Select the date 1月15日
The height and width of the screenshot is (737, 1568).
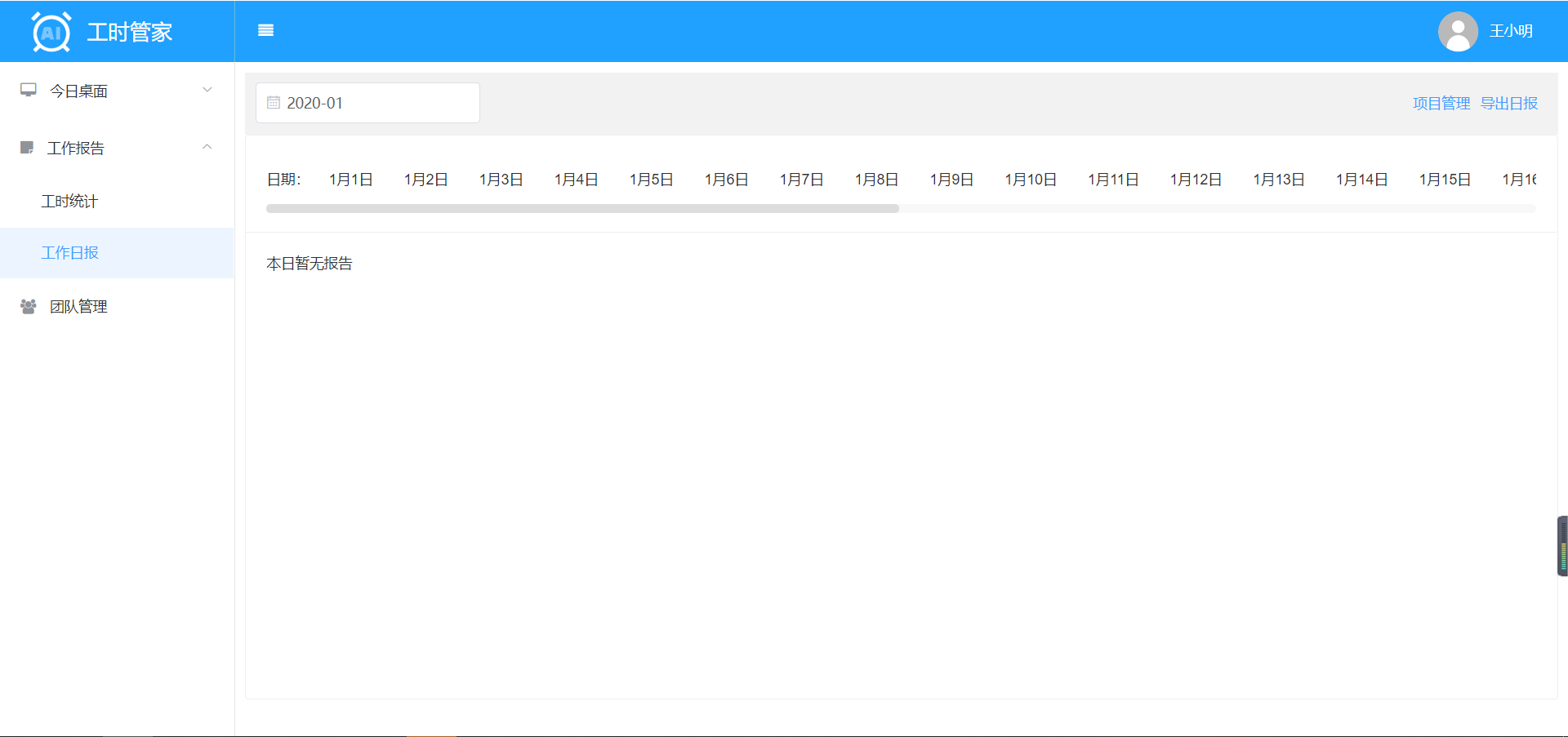[x=1445, y=180]
